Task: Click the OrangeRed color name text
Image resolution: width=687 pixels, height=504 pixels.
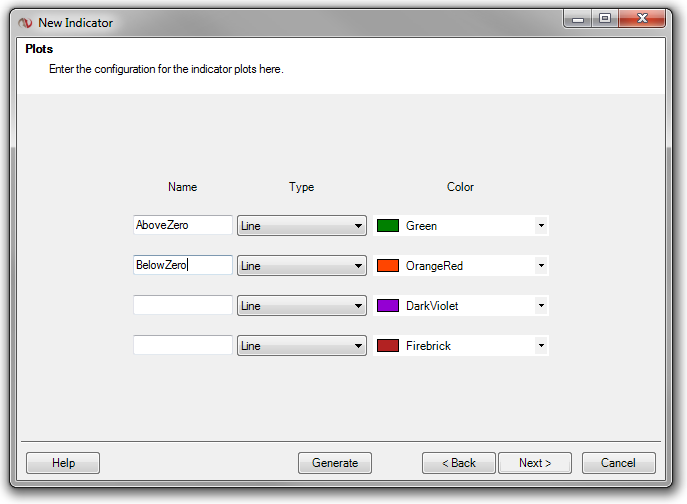Action: 434,266
